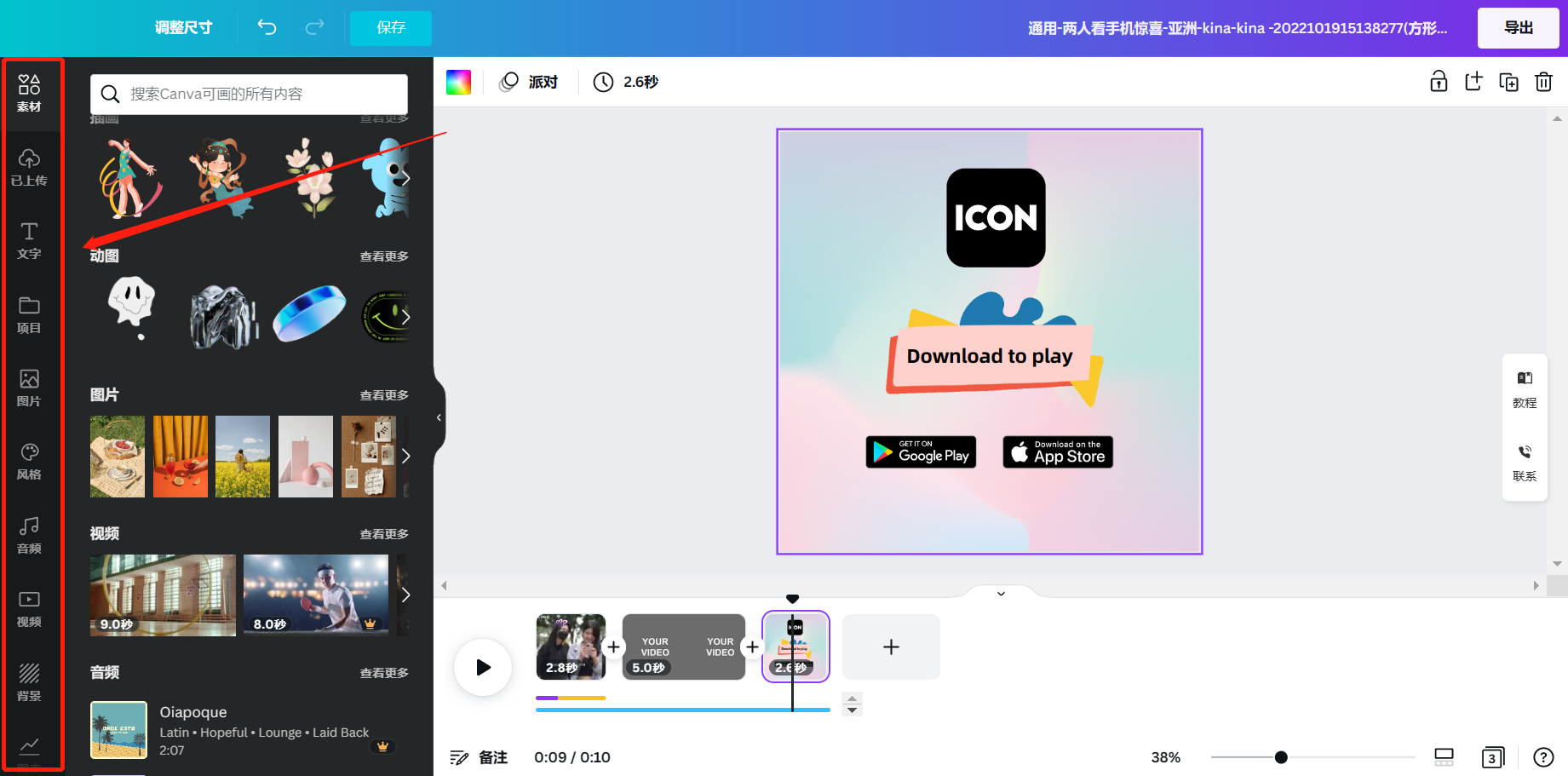
Task: Click the 备注 notes button
Action: coord(479,757)
